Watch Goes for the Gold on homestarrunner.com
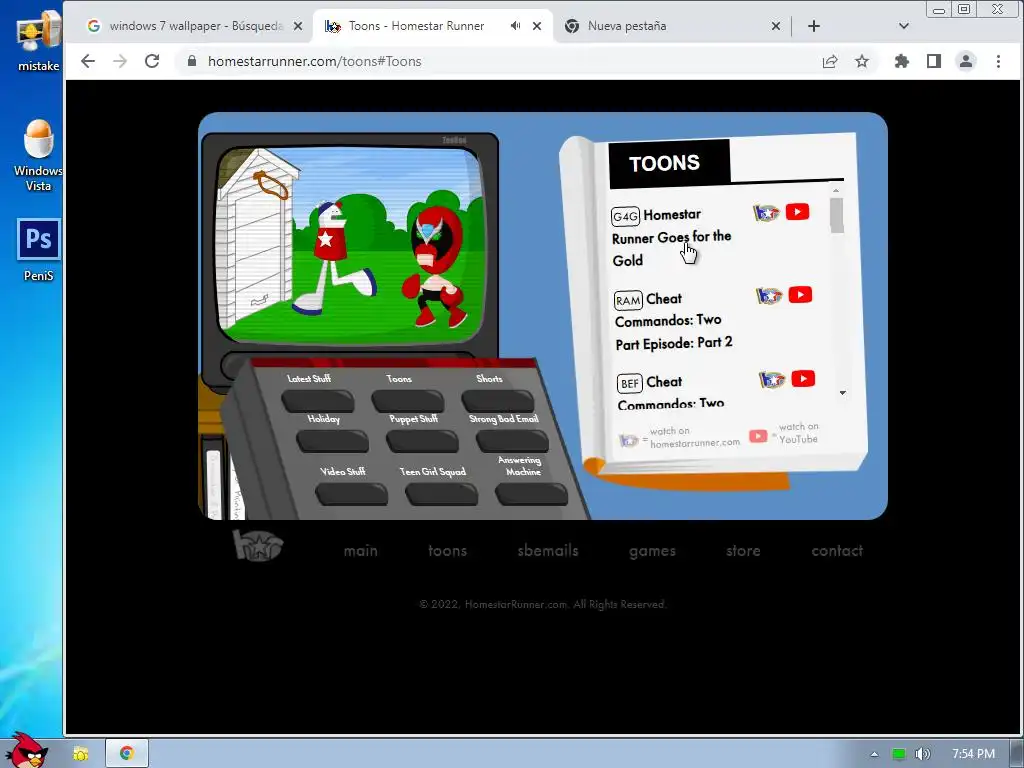Viewport: 1024px width, 768px height. 766,213
